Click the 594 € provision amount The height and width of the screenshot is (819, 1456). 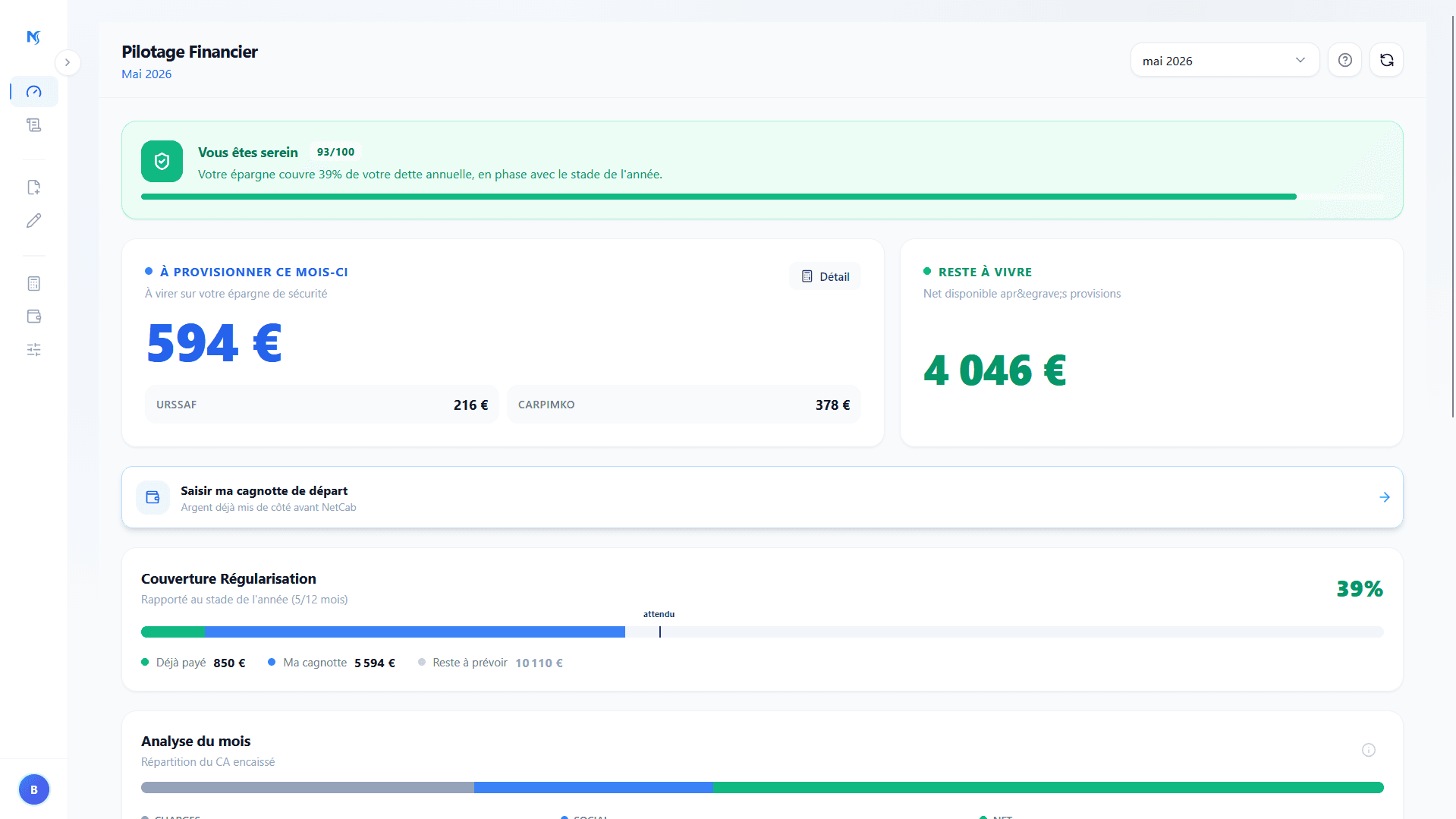pos(214,343)
